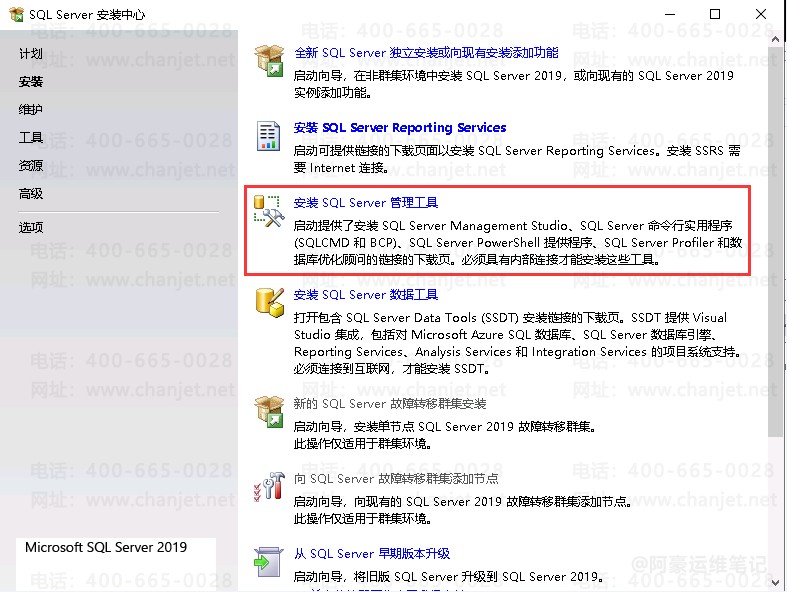Click the SSDT description paragraph
Viewport: 787px width, 592px height.
click(517, 343)
